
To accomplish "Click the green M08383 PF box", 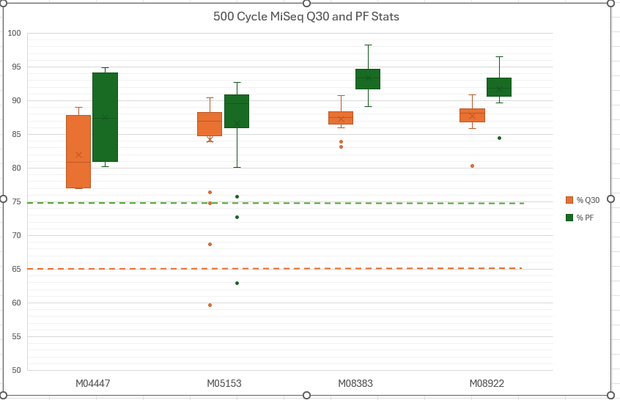I will pyautogui.click(x=368, y=79).
